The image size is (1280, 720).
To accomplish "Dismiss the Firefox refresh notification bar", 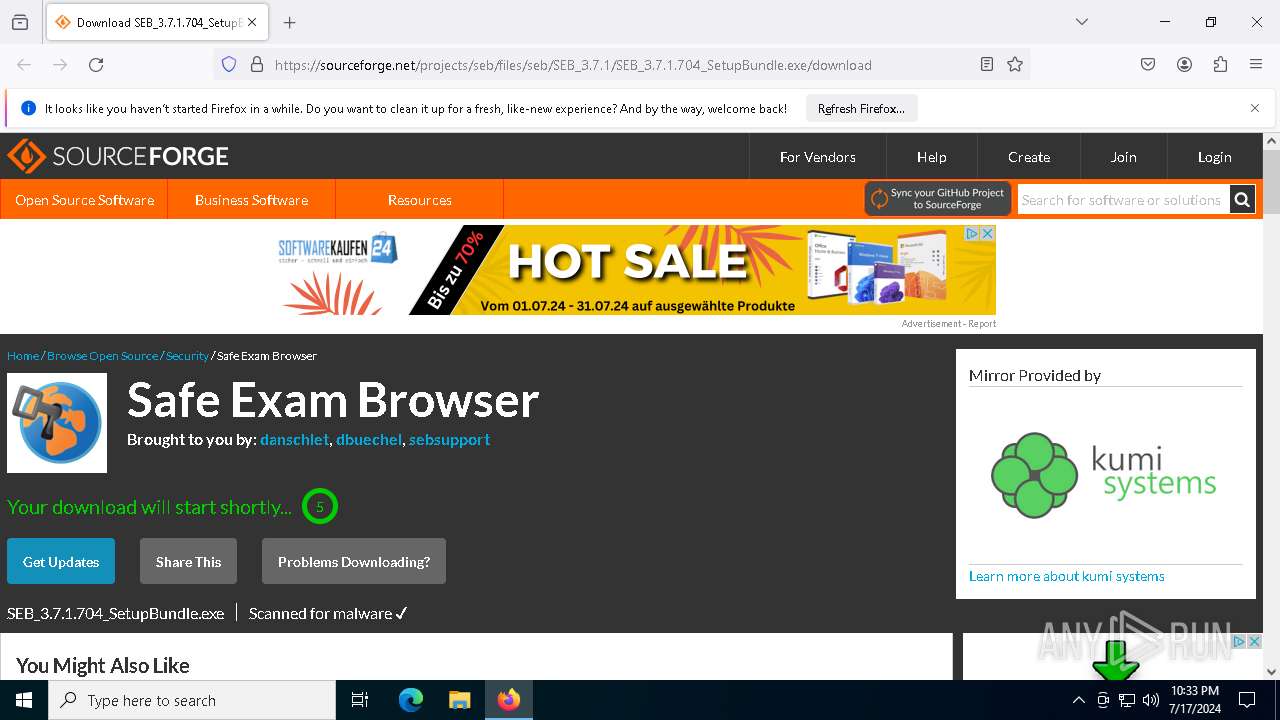I will 1255,108.
